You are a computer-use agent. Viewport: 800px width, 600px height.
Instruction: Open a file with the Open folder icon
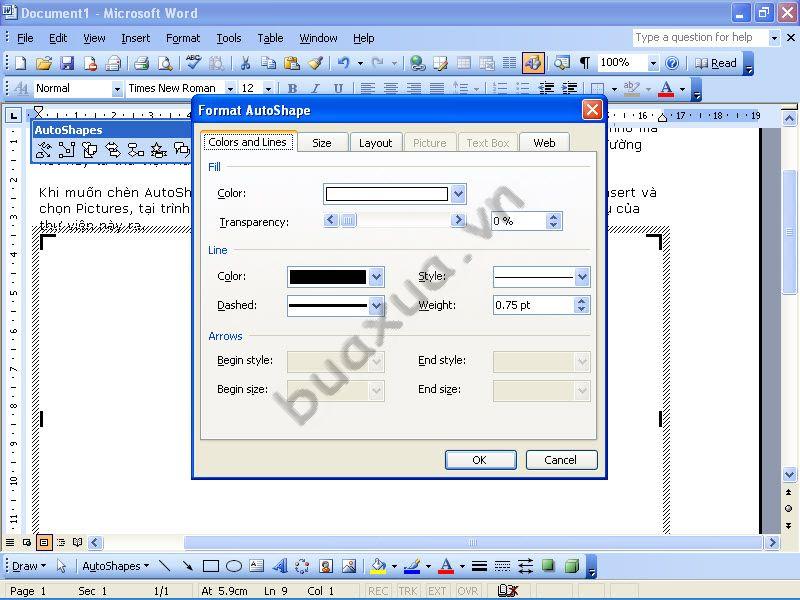pyautogui.click(x=44, y=63)
